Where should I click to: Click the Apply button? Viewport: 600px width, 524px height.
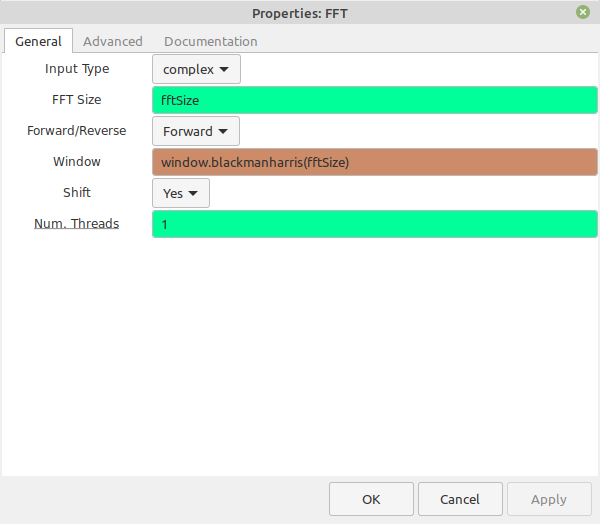[549, 499]
